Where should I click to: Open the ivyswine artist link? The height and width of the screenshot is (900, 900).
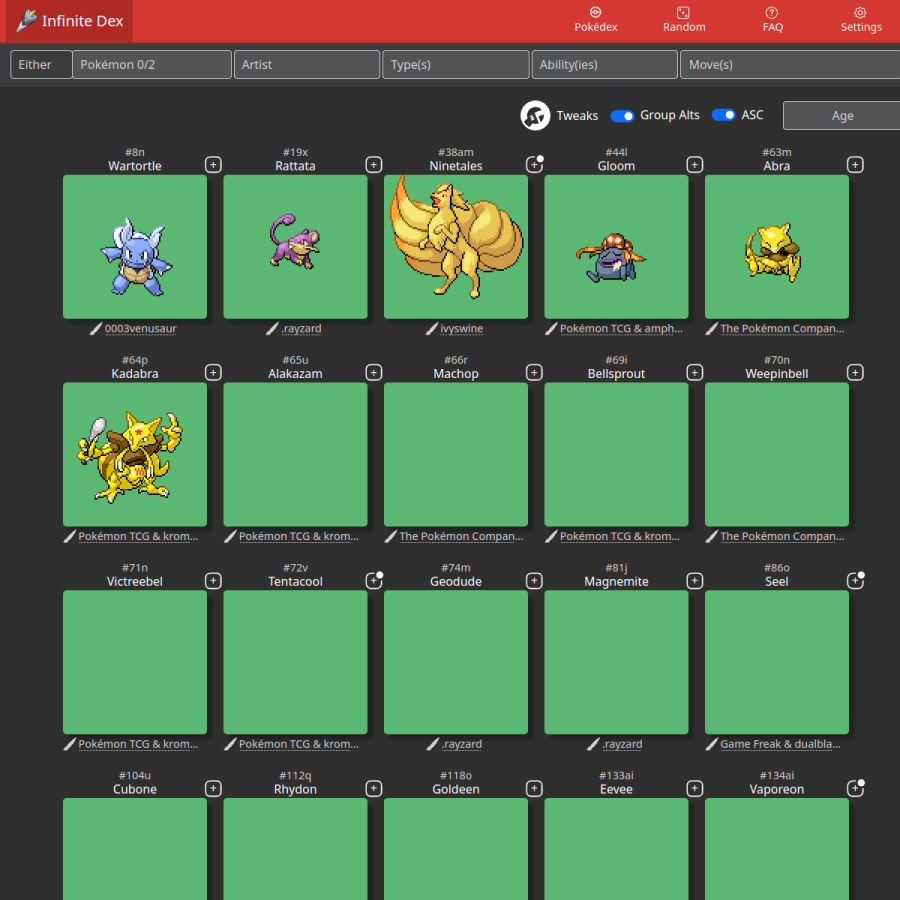[461, 328]
